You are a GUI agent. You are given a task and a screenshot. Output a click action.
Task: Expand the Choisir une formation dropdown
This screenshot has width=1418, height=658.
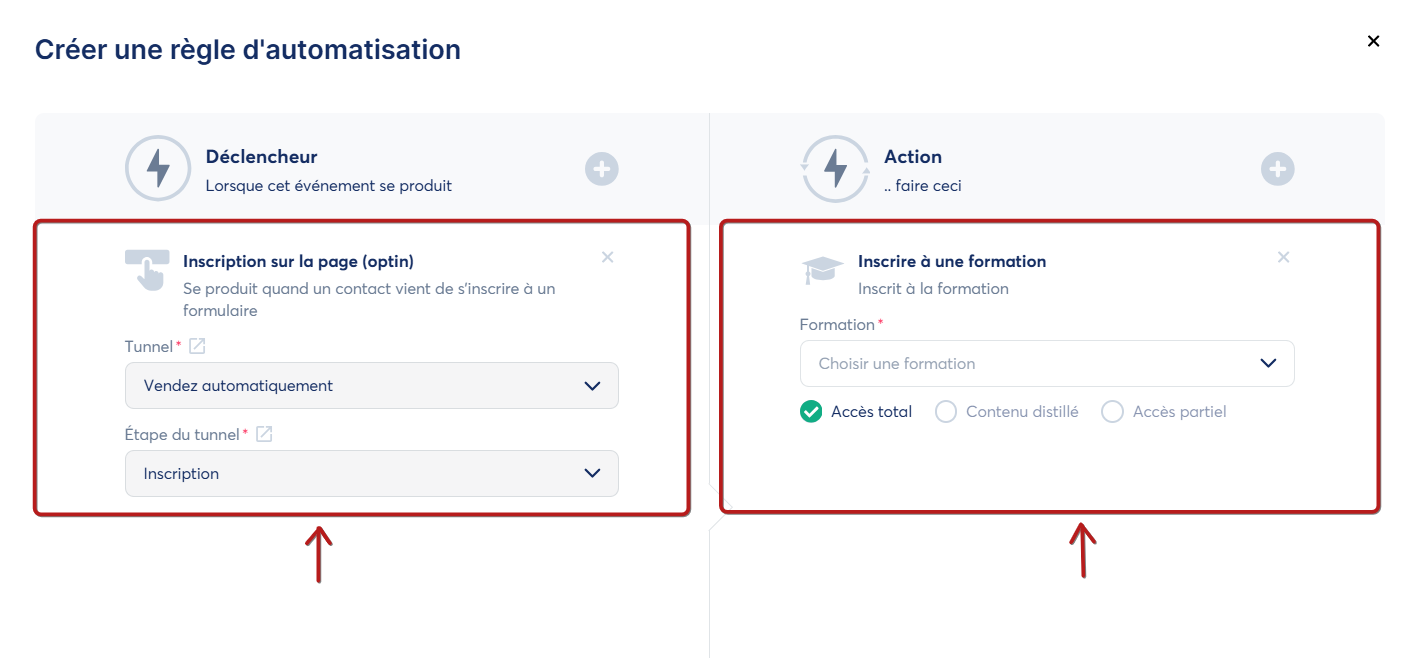point(1046,363)
